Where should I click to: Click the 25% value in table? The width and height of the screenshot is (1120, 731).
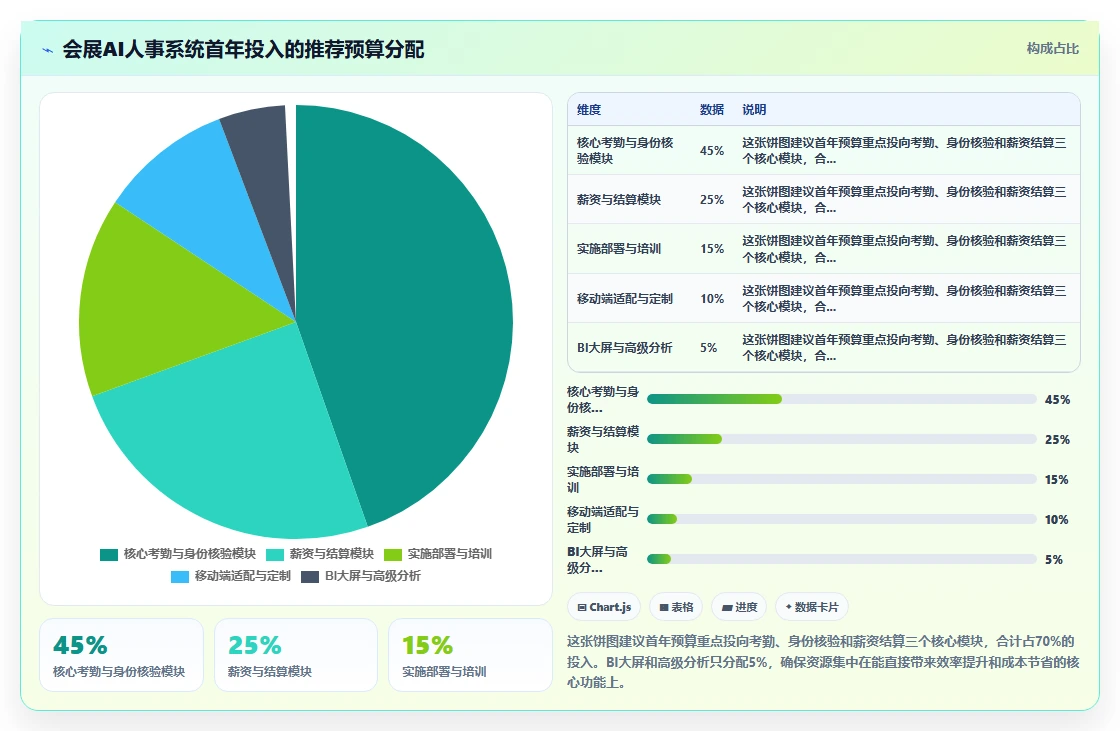(711, 199)
